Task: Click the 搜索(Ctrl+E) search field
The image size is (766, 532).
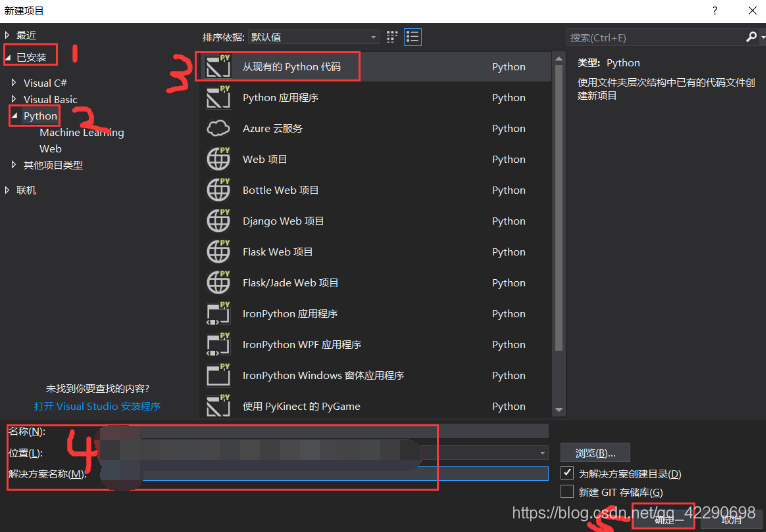Action: click(656, 37)
